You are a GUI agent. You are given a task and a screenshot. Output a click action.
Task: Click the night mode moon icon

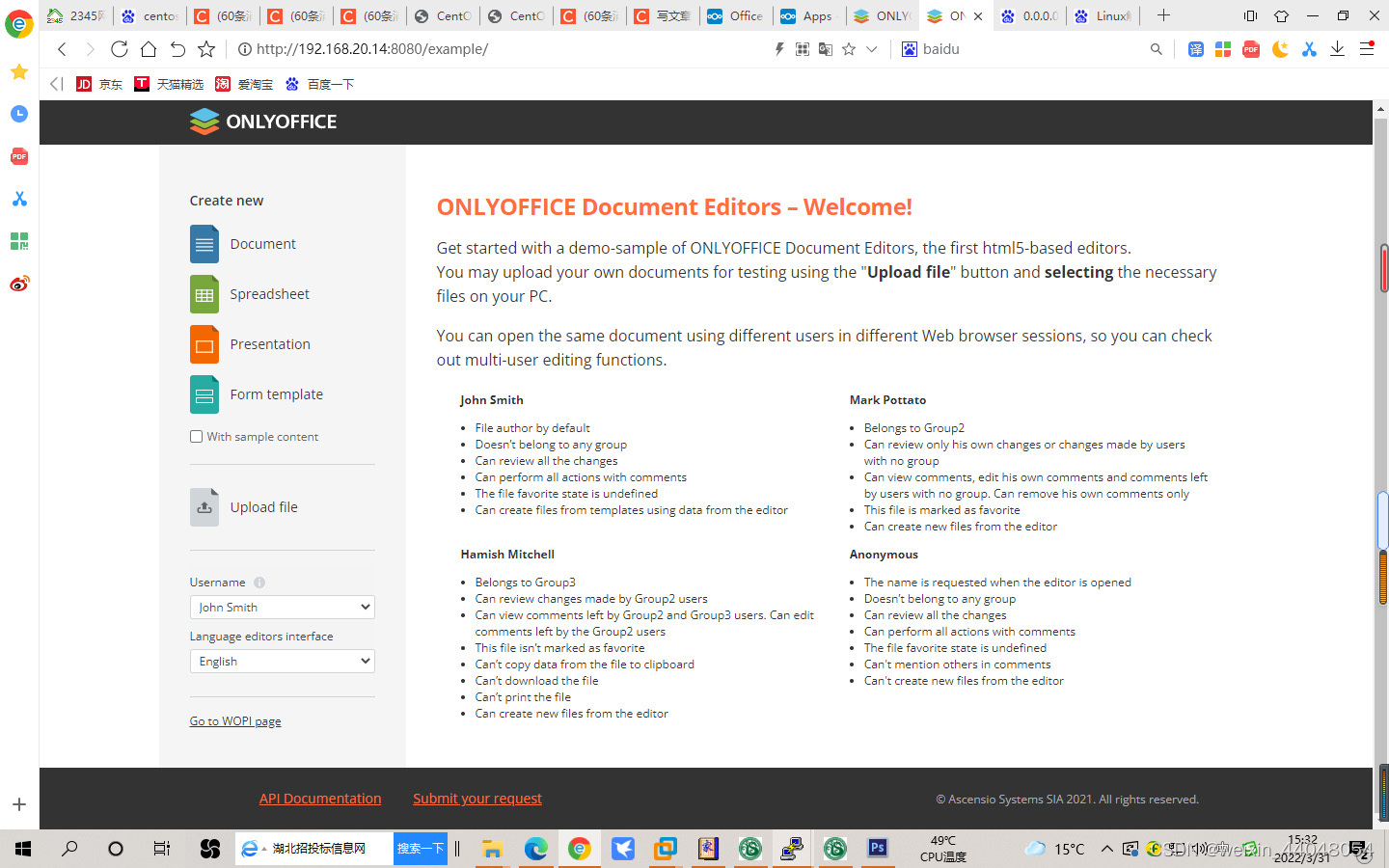coord(1280,49)
